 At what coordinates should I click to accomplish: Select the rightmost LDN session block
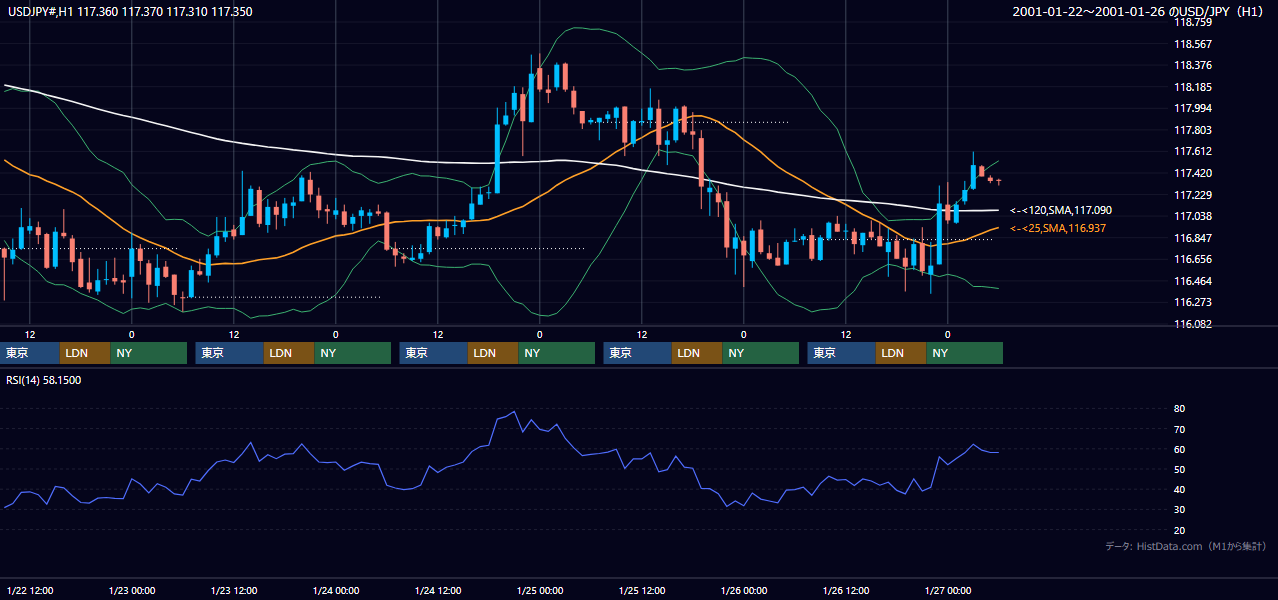tap(901, 353)
